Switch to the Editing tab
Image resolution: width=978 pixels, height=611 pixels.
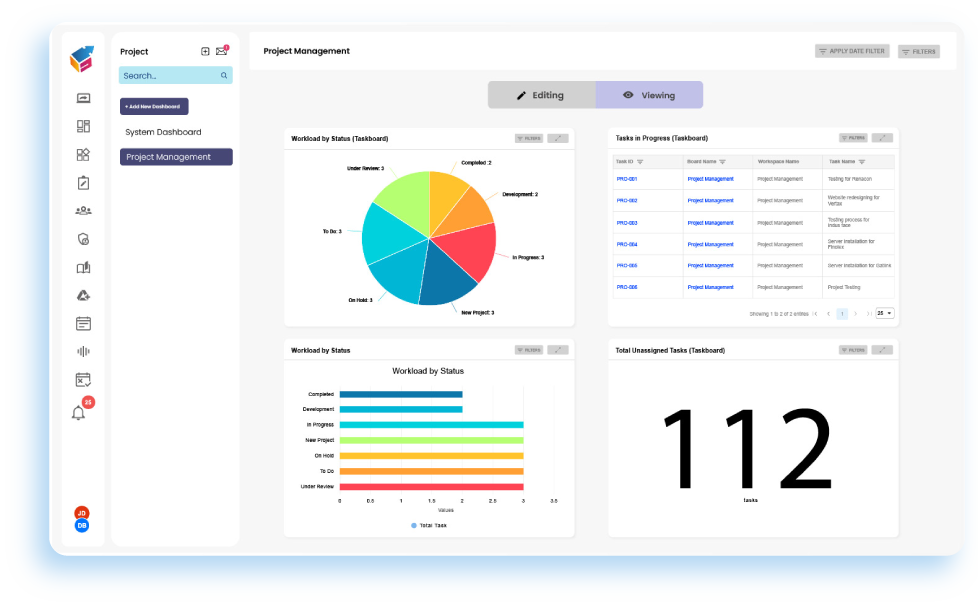pos(541,94)
